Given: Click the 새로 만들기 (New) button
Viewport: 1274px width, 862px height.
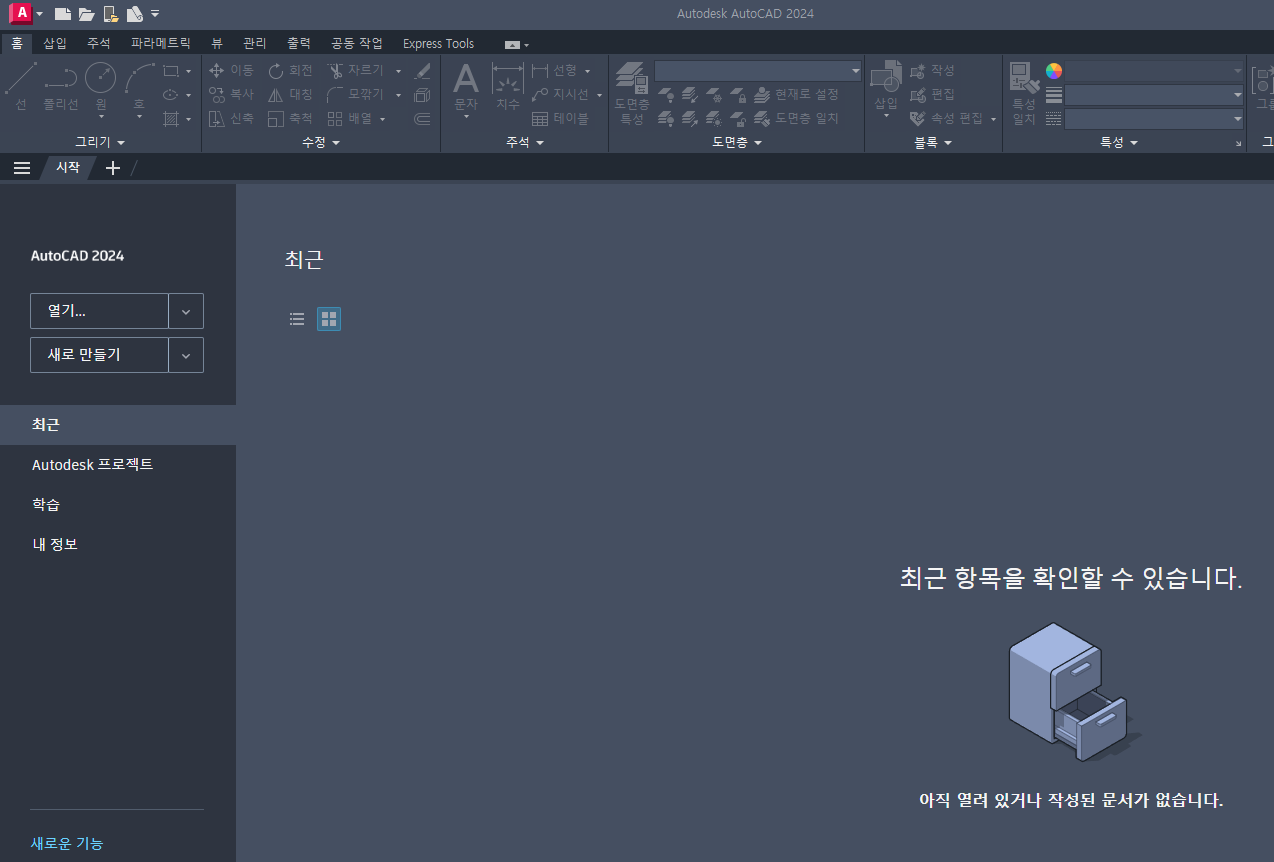Looking at the screenshot, I should [x=99, y=355].
